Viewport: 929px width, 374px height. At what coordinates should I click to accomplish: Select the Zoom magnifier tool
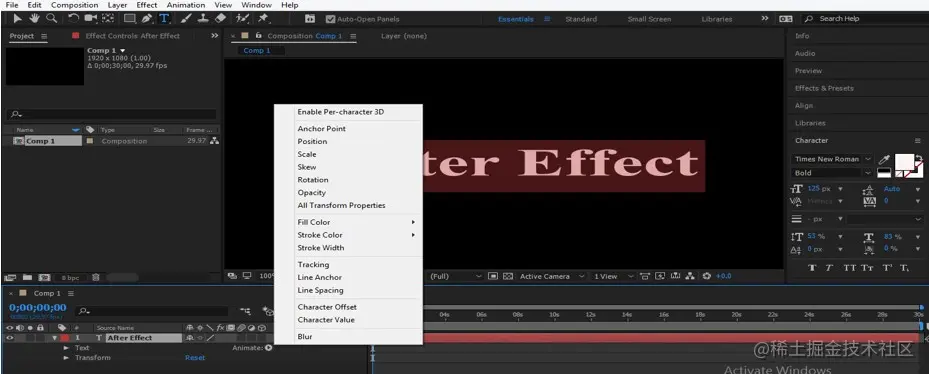[x=52, y=18]
